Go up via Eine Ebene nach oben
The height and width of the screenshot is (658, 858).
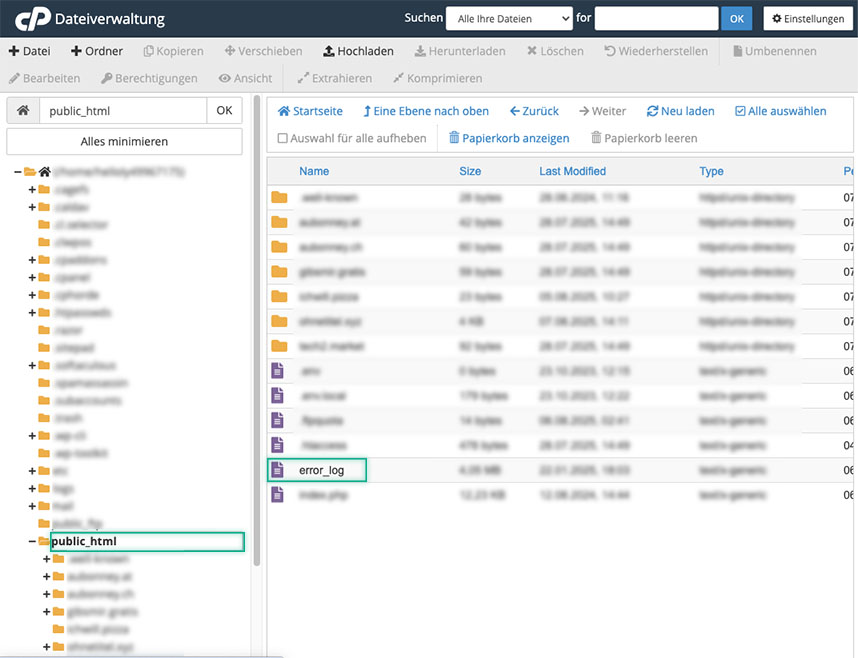pos(426,111)
